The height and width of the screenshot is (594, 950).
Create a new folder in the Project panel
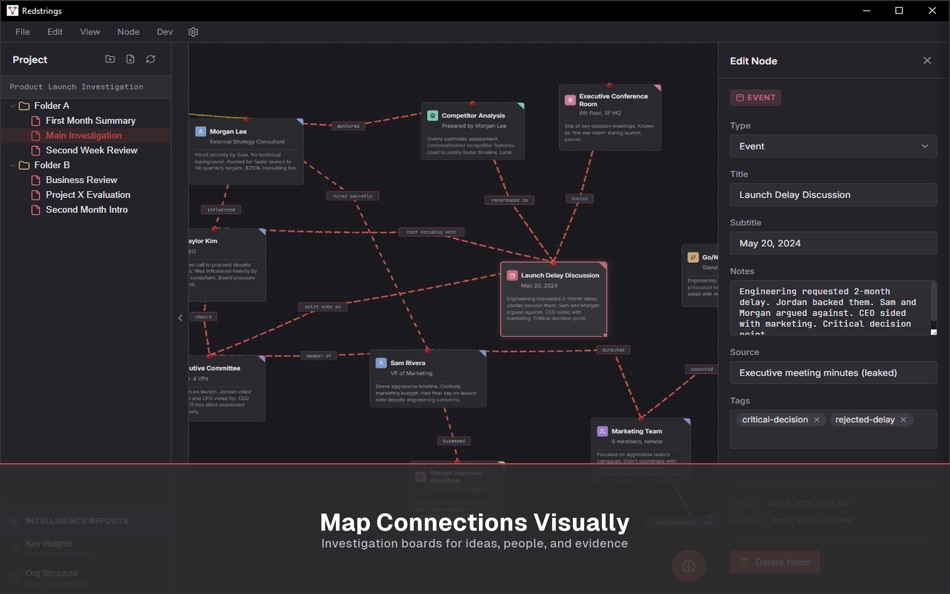pos(110,59)
